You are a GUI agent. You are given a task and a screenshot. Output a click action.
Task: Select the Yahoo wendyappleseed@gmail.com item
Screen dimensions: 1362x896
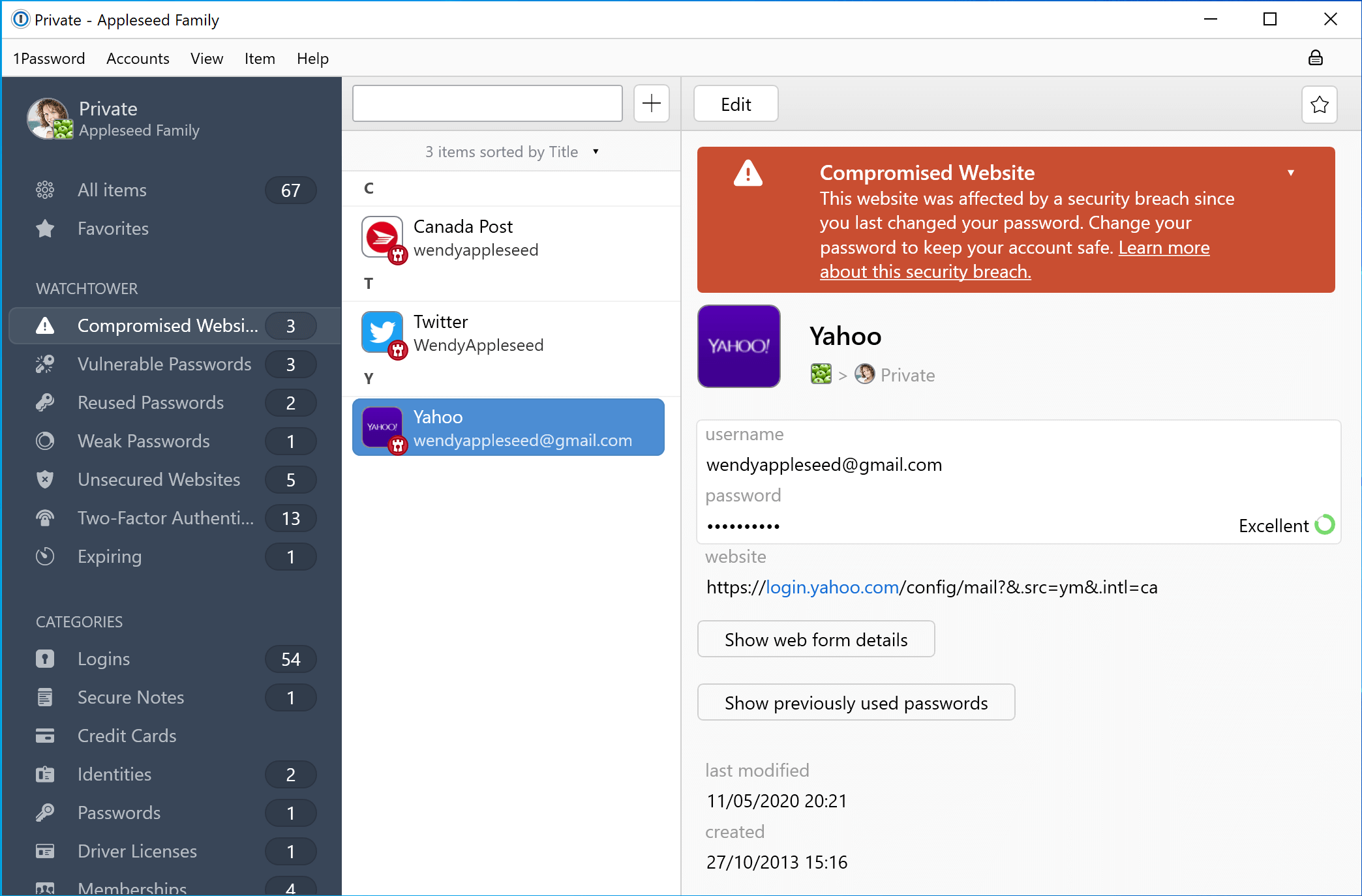click(508, 427)
